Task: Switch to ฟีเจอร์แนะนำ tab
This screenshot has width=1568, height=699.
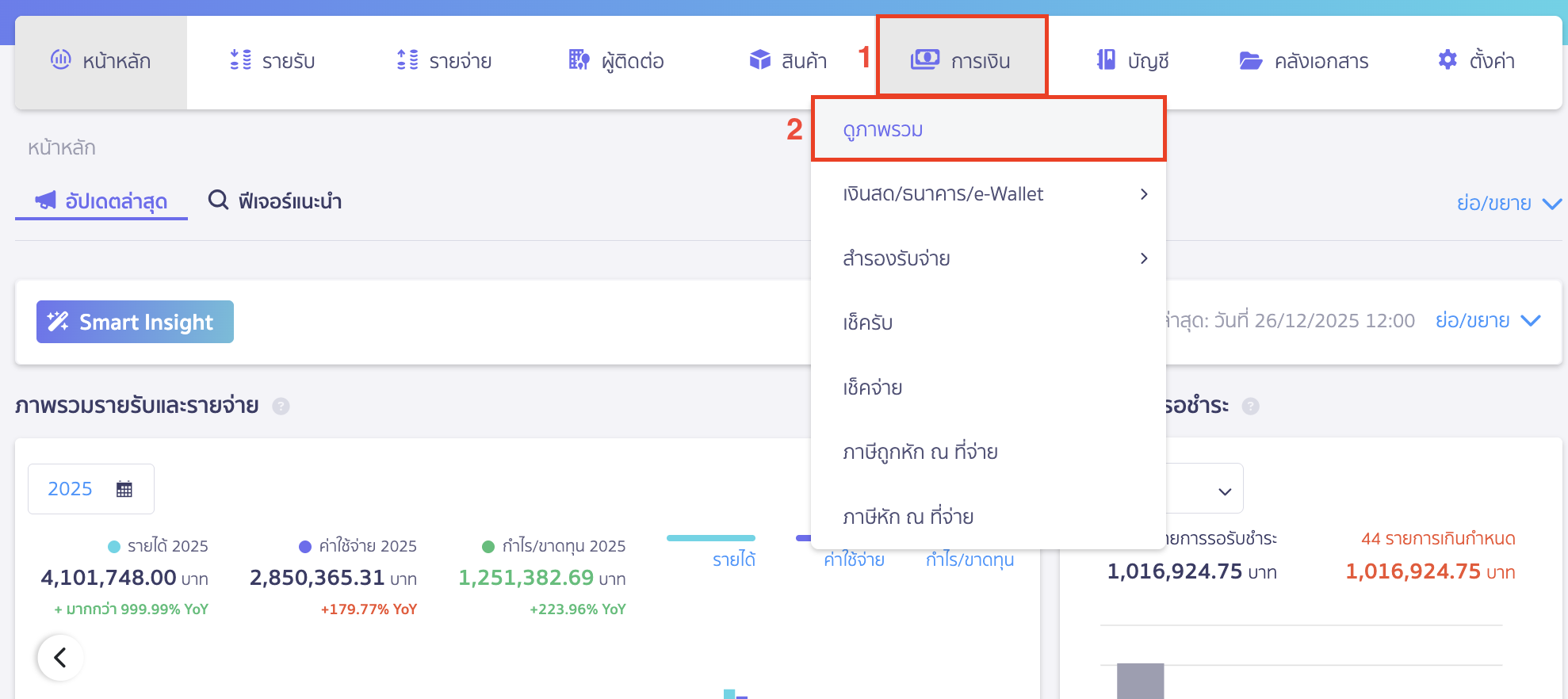Action: tap(275, 201)
